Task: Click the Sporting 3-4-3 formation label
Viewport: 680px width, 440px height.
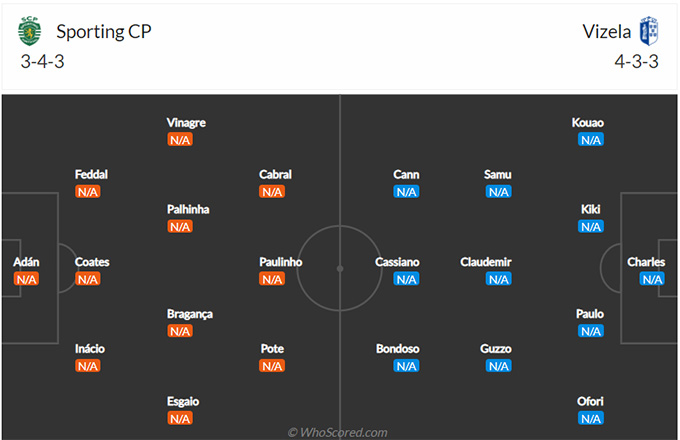Action: coord(42,62)
